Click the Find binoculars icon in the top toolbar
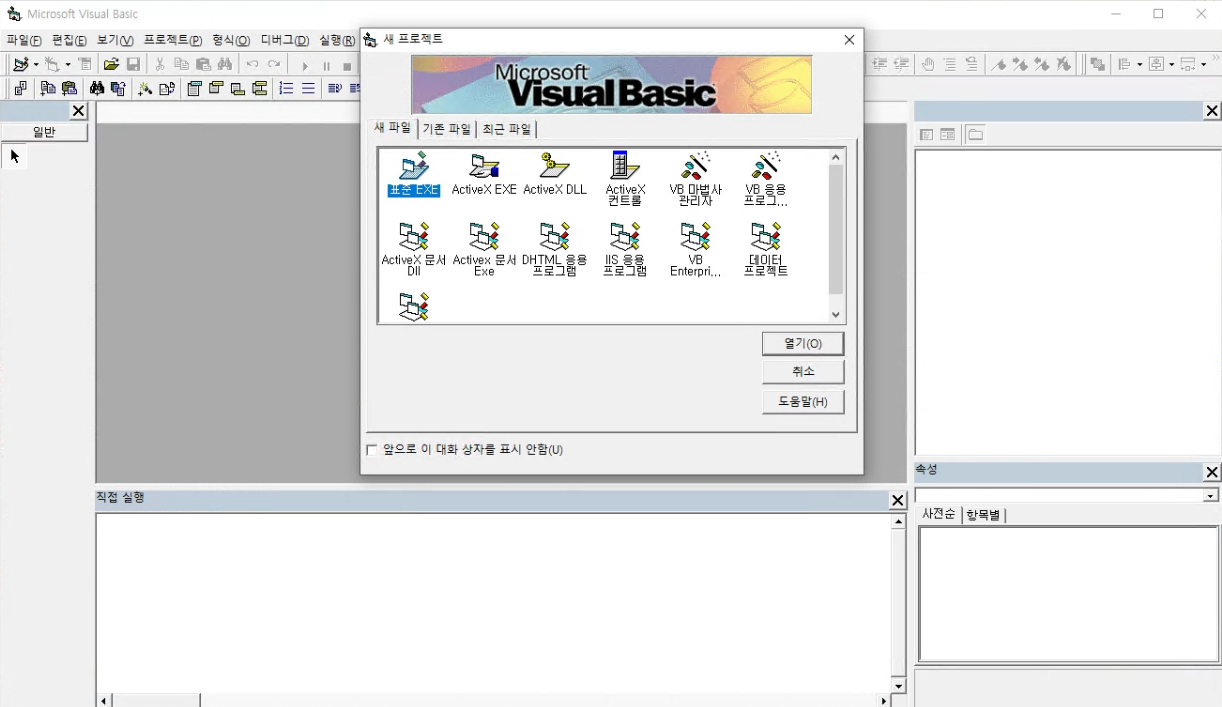Screen dimensions: 1222x707 pyautogui.click(x=225, y=64)
